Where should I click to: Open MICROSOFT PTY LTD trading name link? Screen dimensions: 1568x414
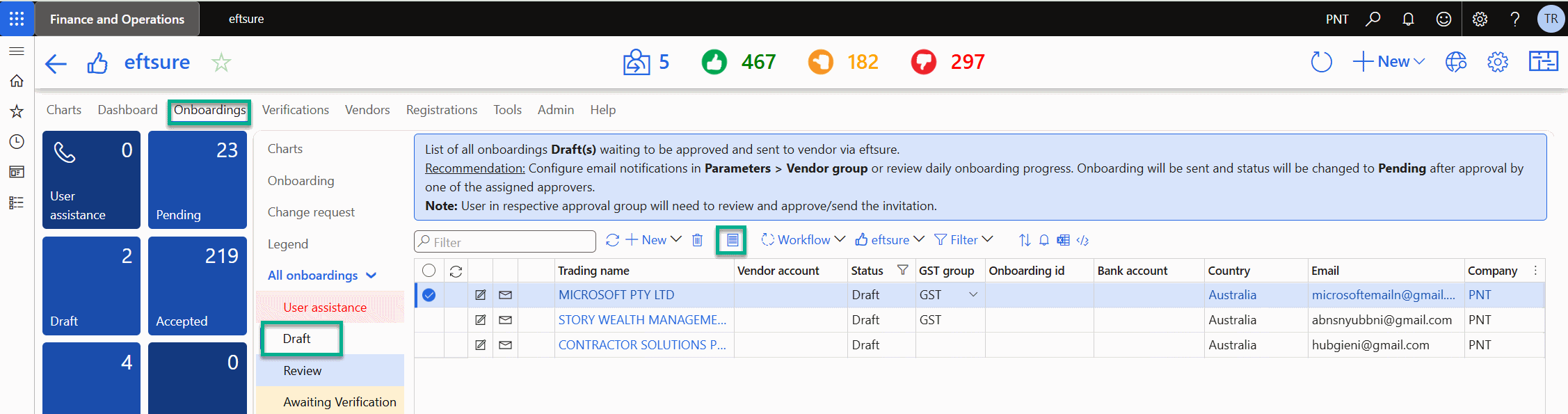(x=616, y=295)
